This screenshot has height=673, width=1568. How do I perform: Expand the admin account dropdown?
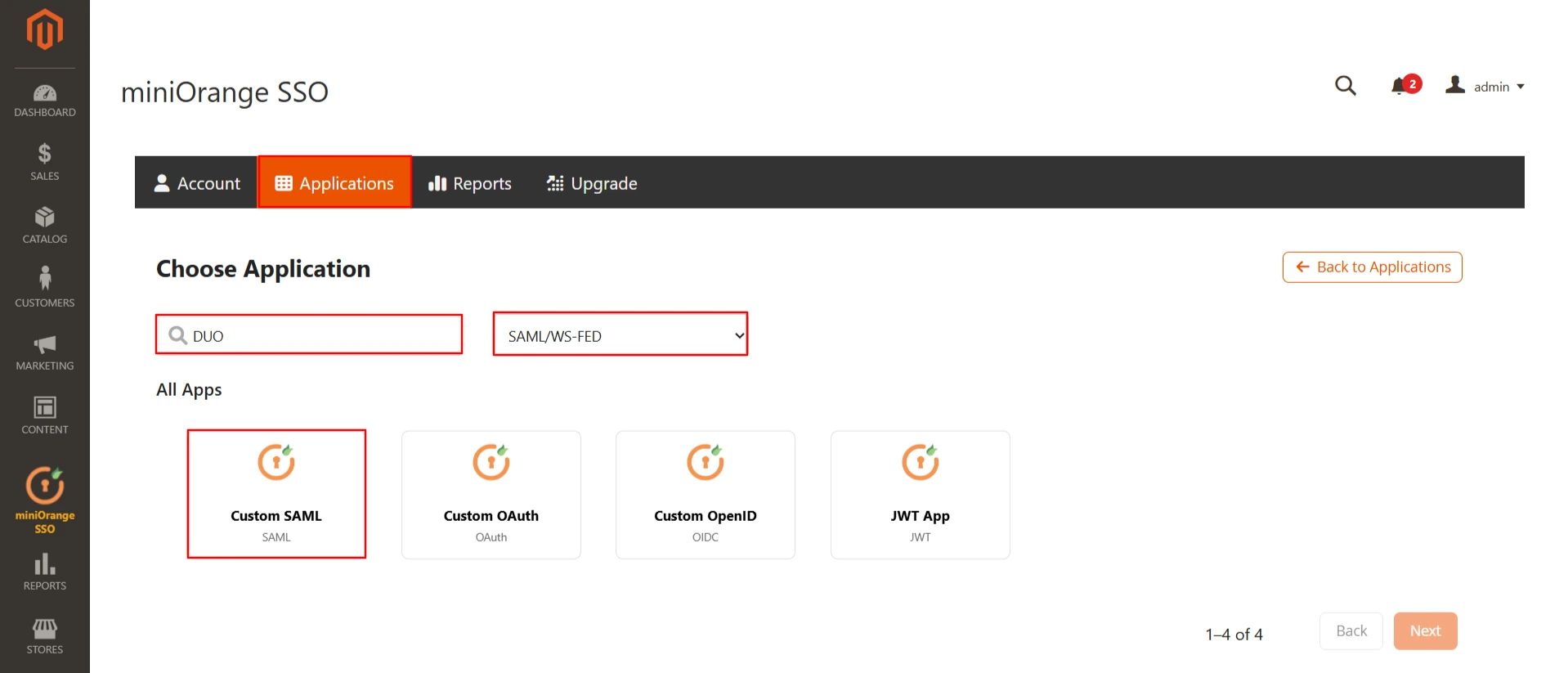pos(1485,86)
